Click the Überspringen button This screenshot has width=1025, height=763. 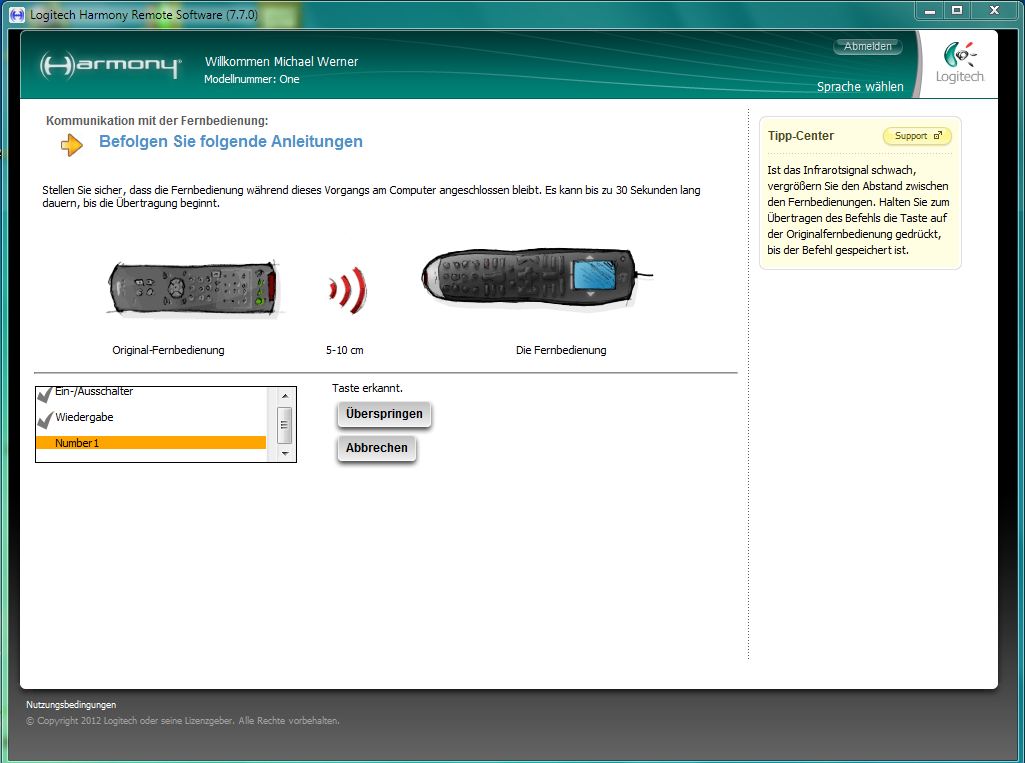384,414
